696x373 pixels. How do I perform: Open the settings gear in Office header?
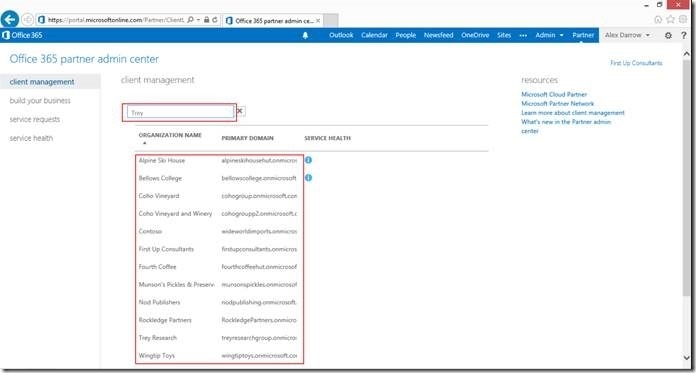(x=668, y=36)
